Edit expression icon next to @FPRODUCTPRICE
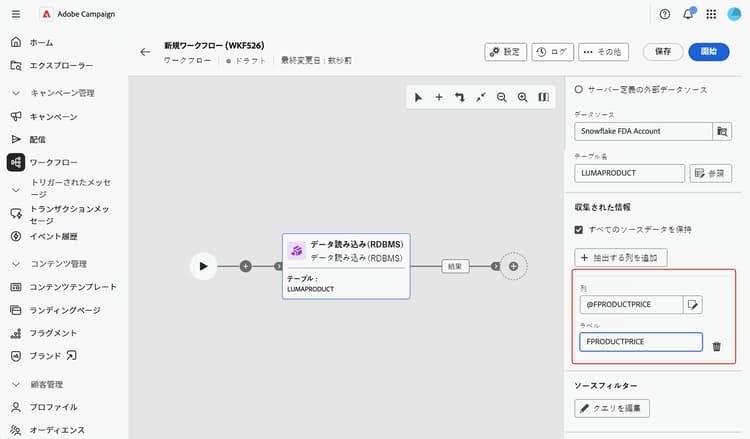The height and width of the screenshot is (439, 750). [693, 305]
